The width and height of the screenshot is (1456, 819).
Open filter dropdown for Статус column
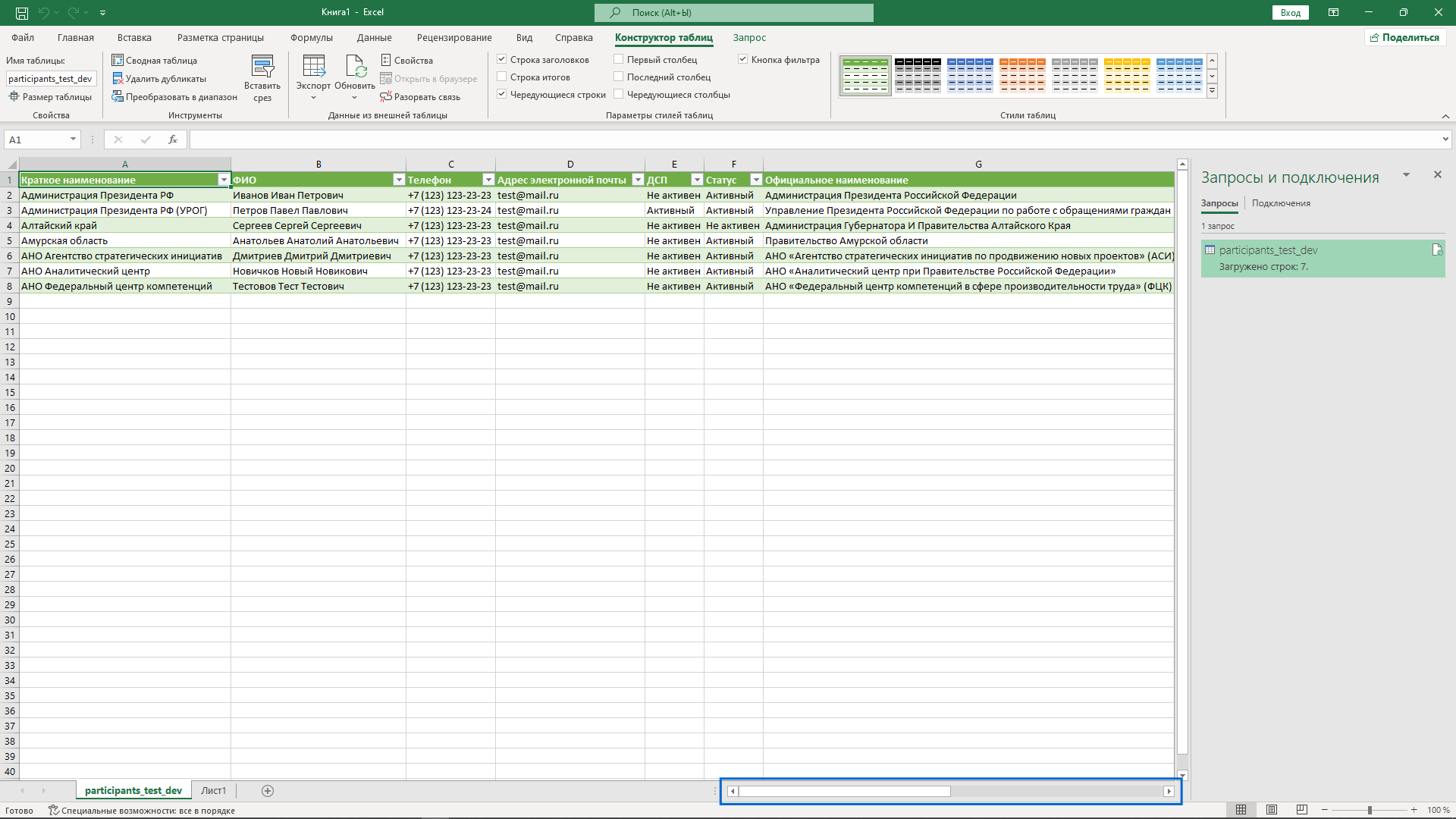coord(756,180)
